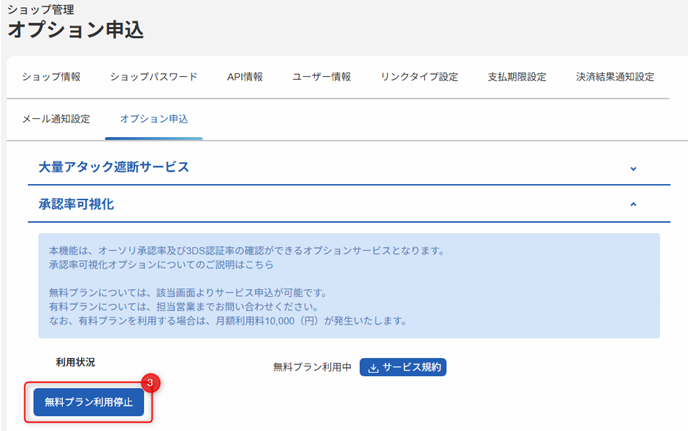Select the オプション申込 tab
The width and height of the screenshot is (690, 431).
tap(154, 119)
